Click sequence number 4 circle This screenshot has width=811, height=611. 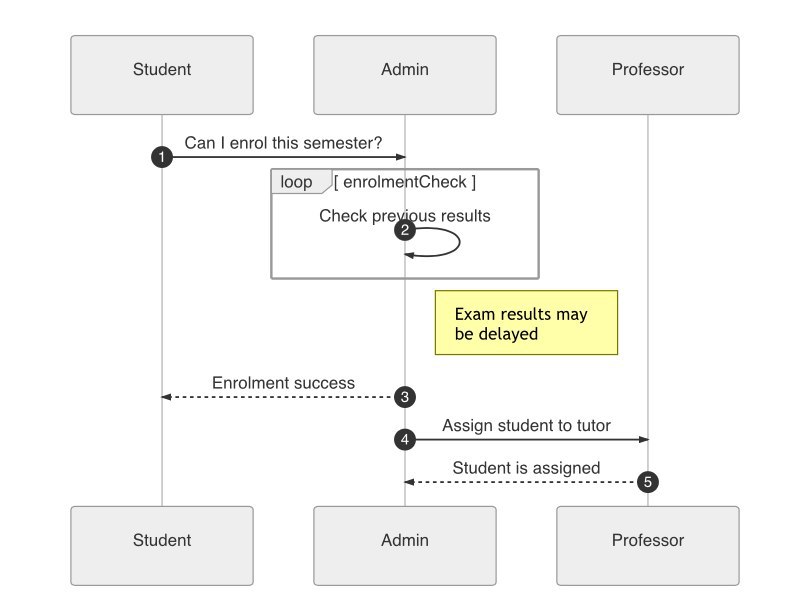tap(405, 440)
